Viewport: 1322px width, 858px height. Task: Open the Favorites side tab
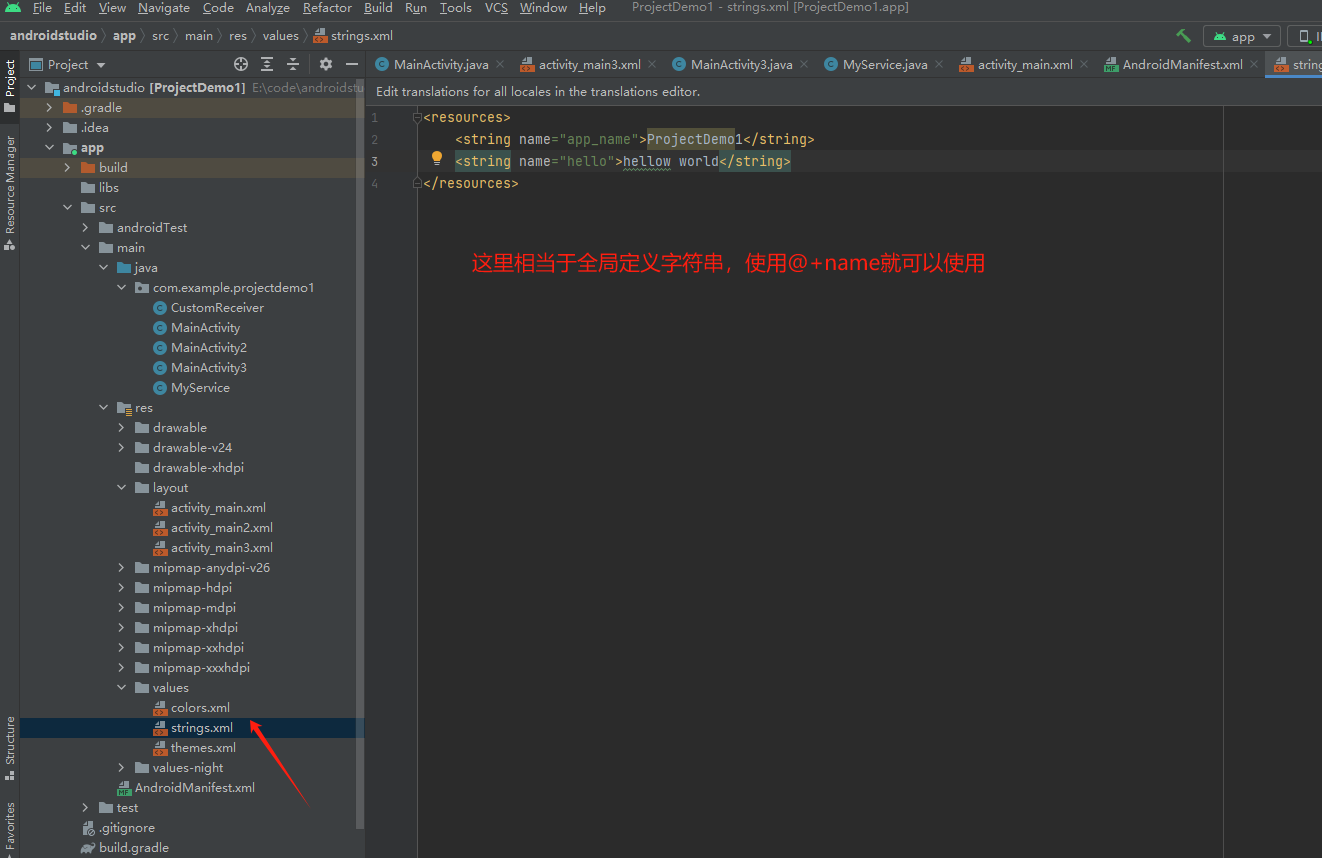[x=10, y=829]
